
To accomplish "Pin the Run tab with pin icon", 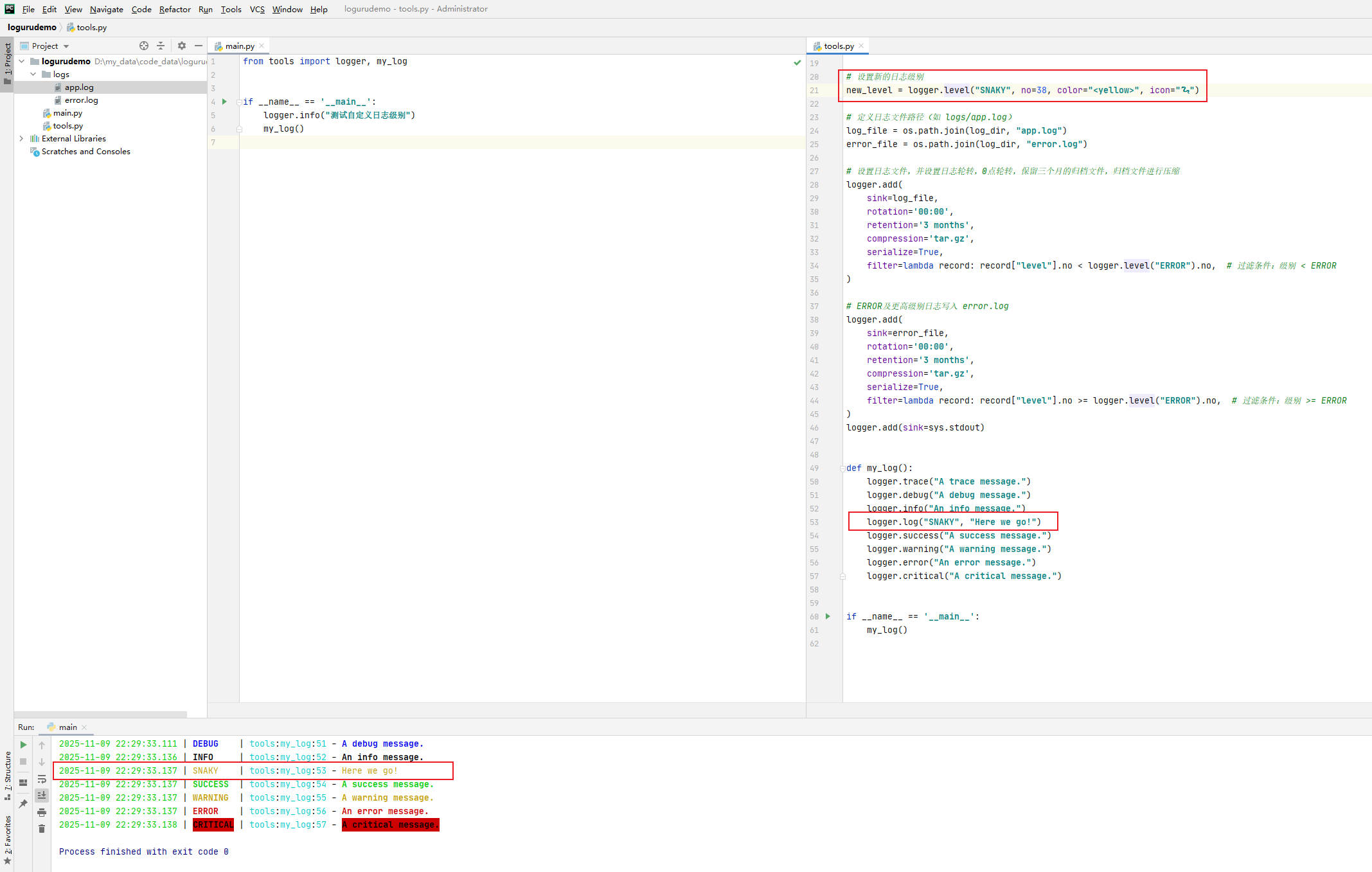I will coord(22,803).
